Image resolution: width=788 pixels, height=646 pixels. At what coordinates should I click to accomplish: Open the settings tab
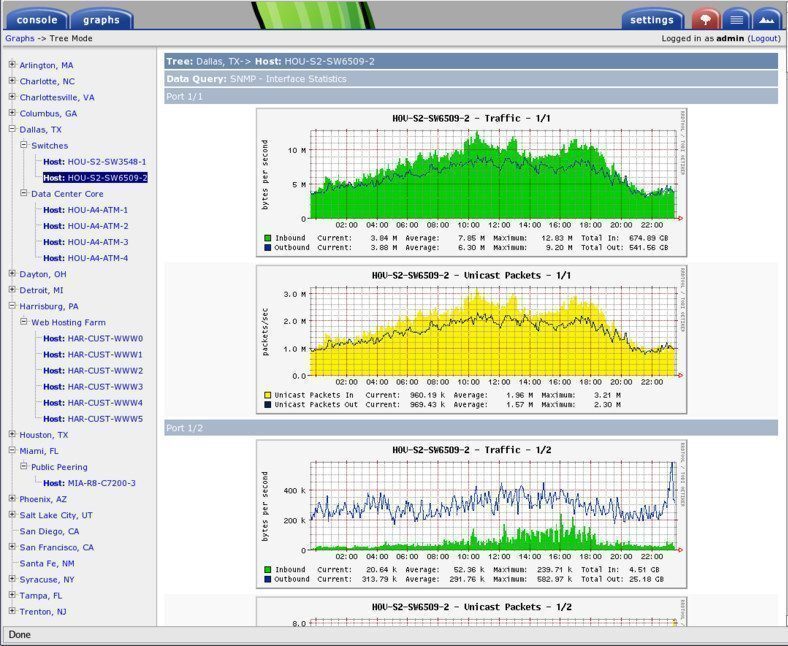[x=652, y=19]
